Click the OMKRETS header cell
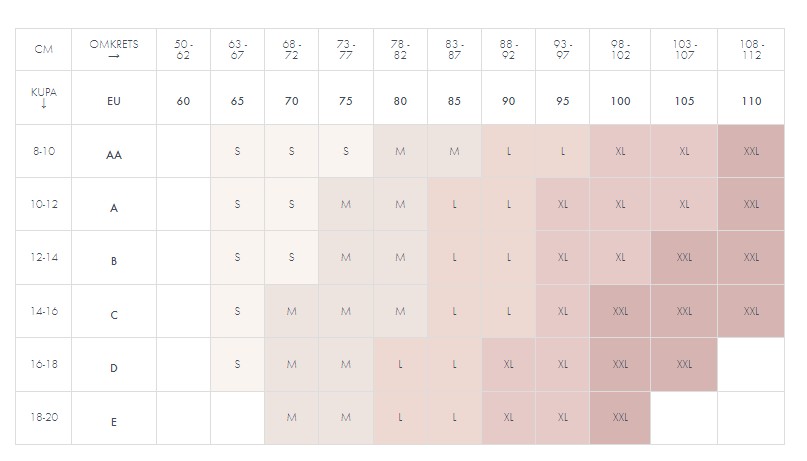Viewport: 807px width, 461px height. [x=114, y=49]
